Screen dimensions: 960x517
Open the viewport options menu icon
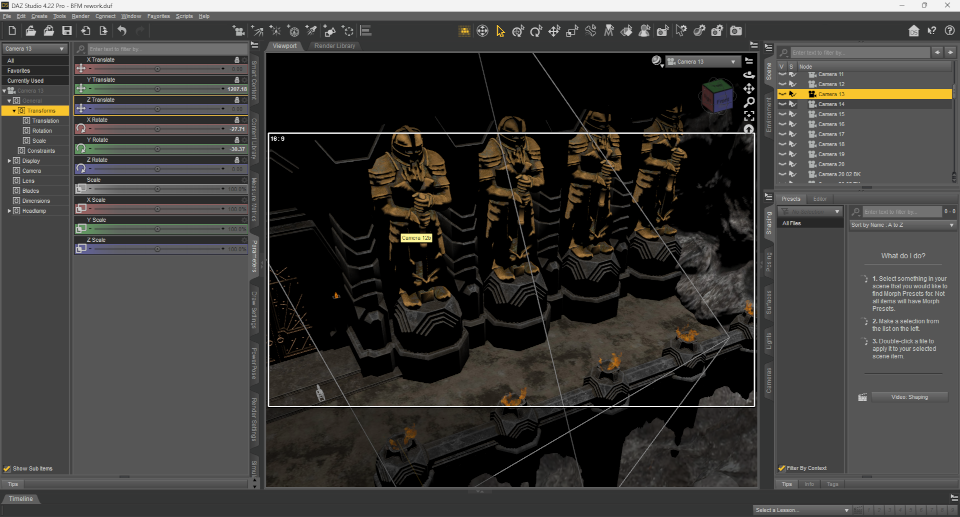(749, 61)
